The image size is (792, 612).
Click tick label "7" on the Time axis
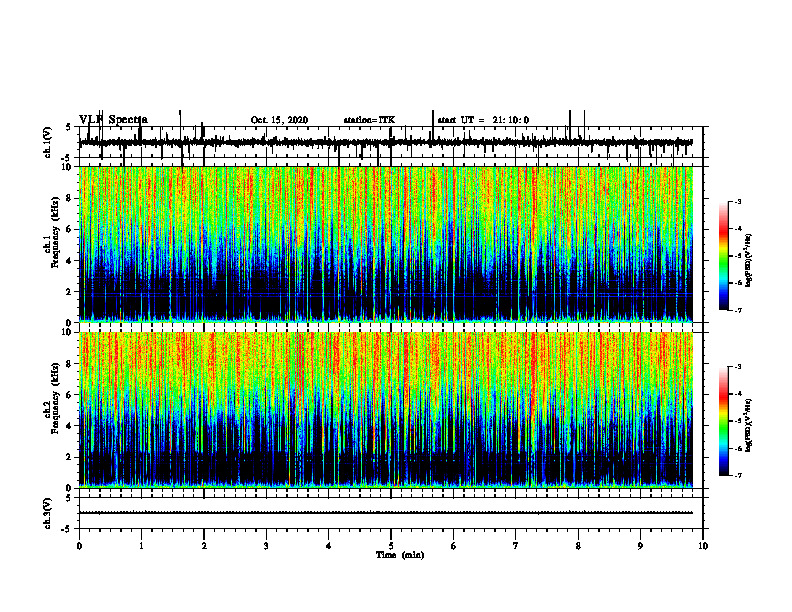516,546
